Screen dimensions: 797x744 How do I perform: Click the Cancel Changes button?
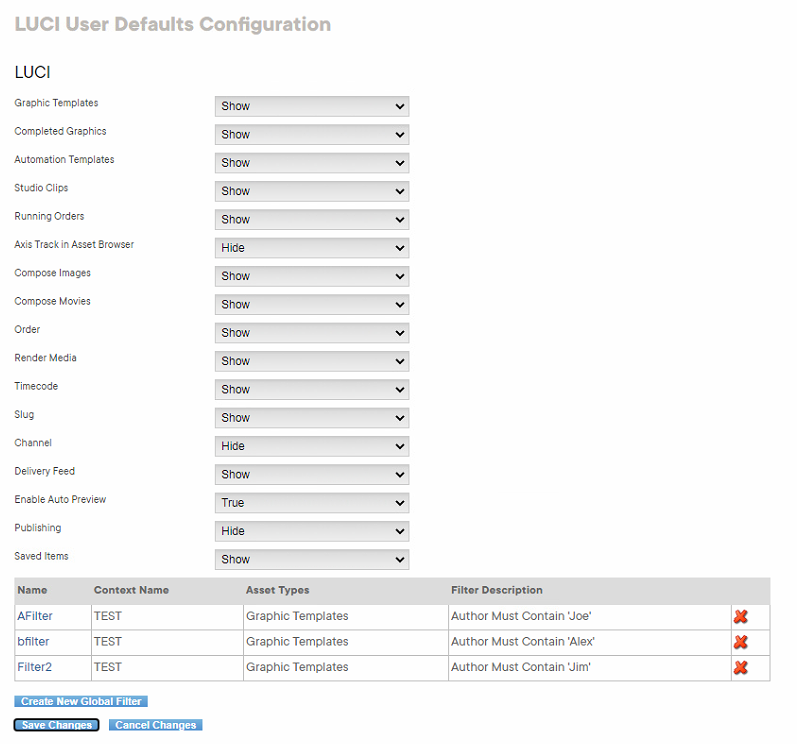click(155, 725)
